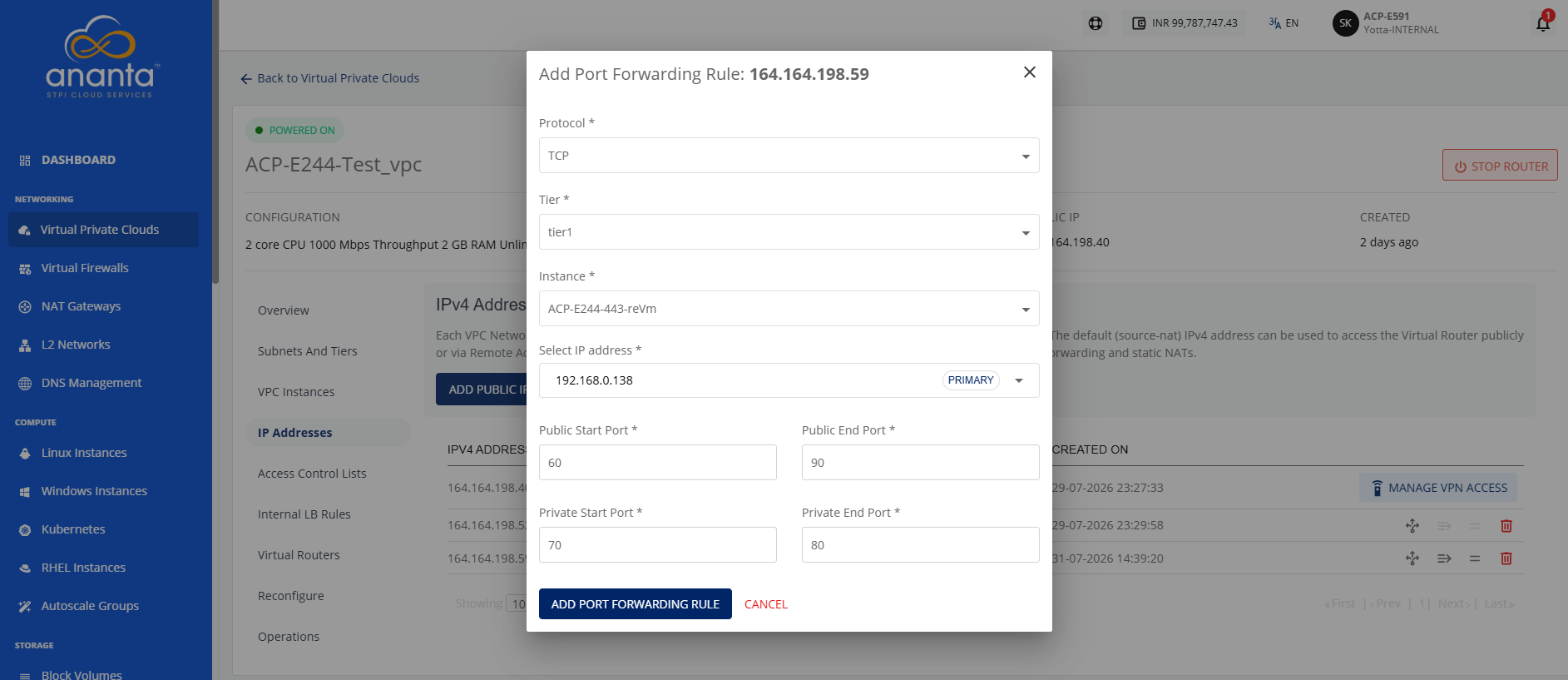Cancel the port forwarding dialog
1568x680 pixels.
tap(765, 604)
